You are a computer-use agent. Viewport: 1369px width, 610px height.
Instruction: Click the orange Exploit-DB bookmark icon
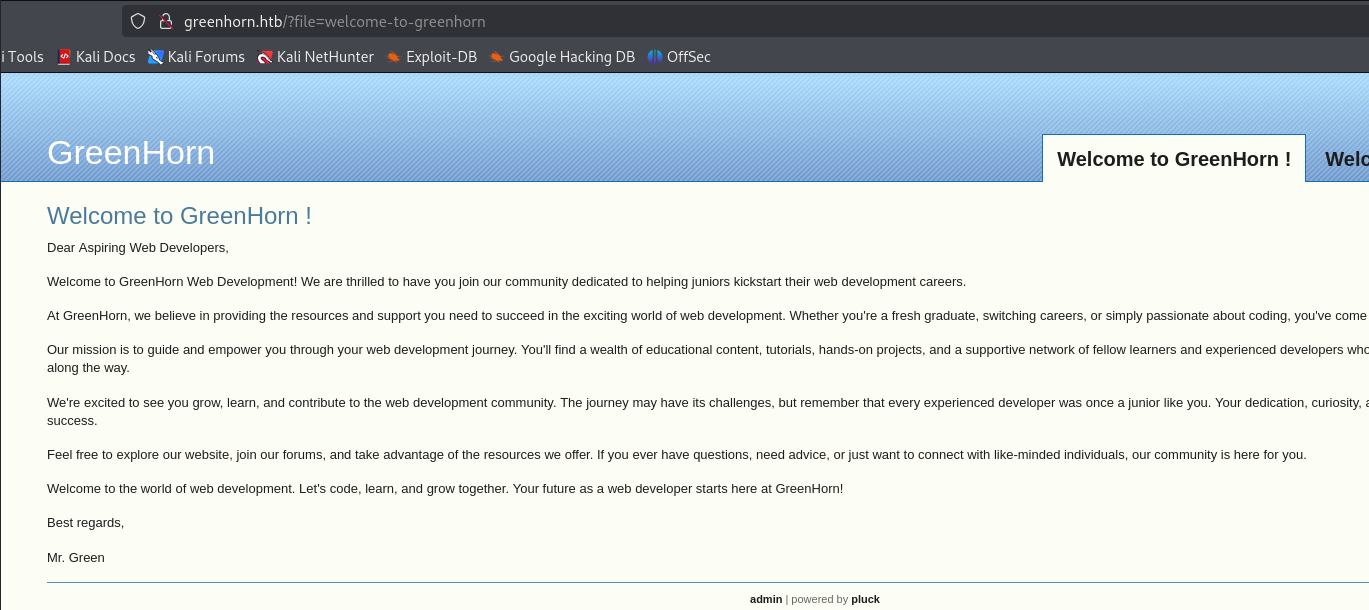(x=394, y=57)
